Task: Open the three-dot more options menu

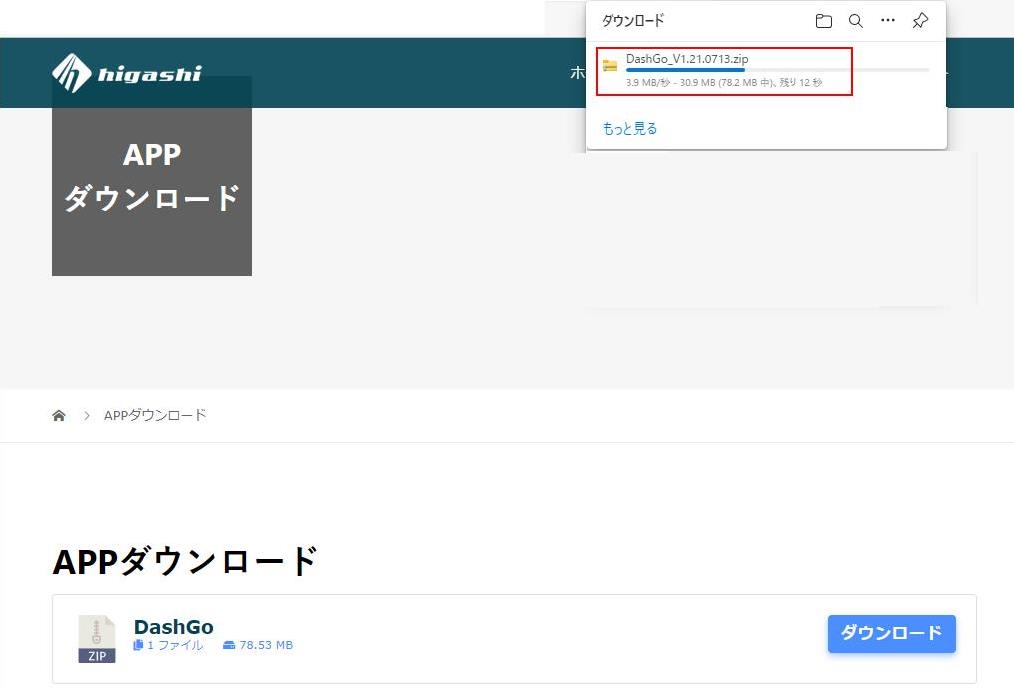Action: click(x=888, y=21)
